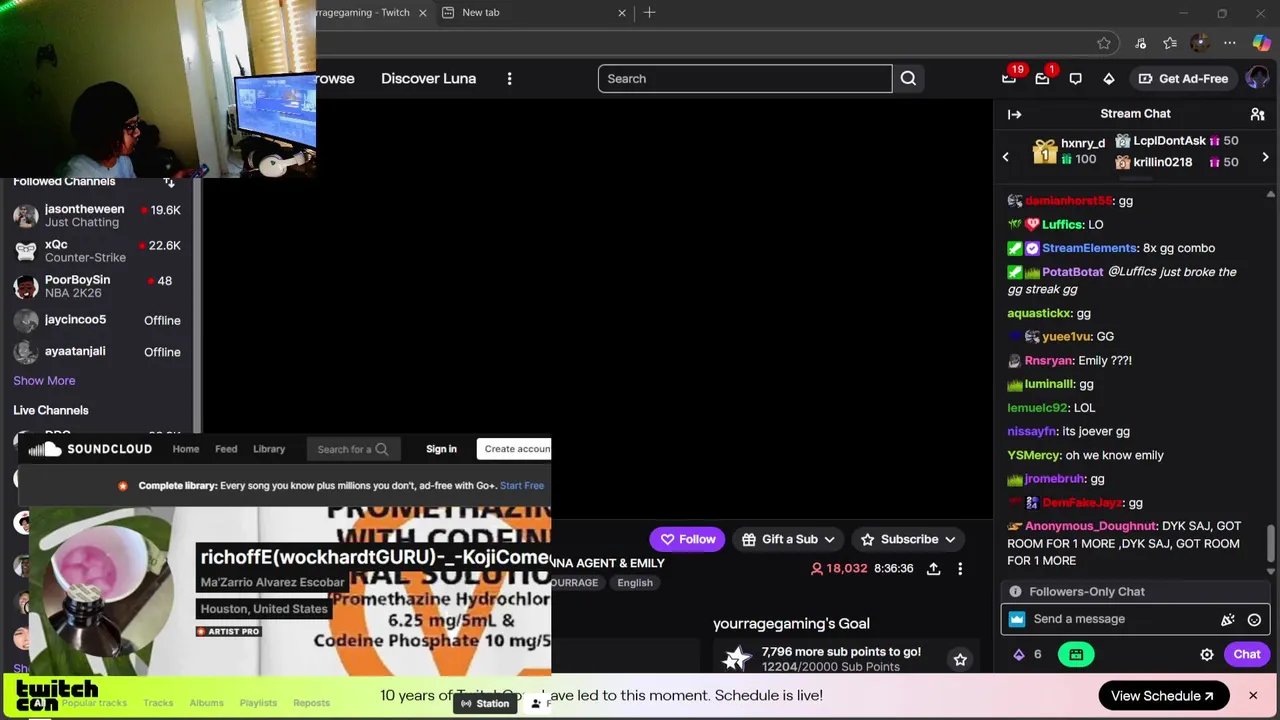Close the yourragegaming Twitch browser tab
Image resolution: width=1280 pixels, height=720 pixels.
pos(422,12)
